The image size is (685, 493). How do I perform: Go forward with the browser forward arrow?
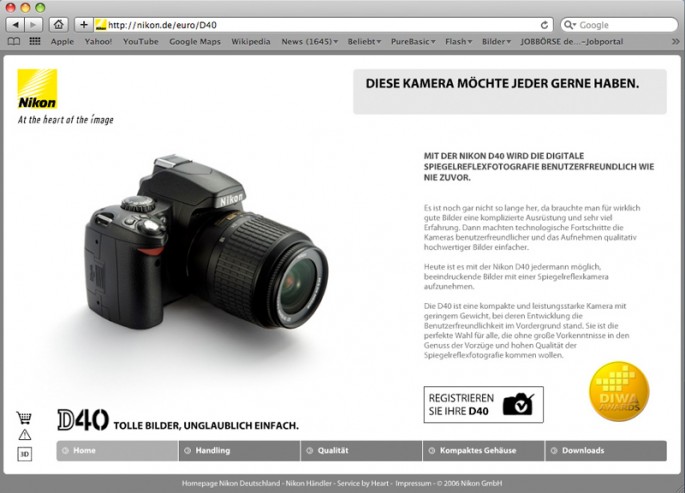click(x=33, y=25)
